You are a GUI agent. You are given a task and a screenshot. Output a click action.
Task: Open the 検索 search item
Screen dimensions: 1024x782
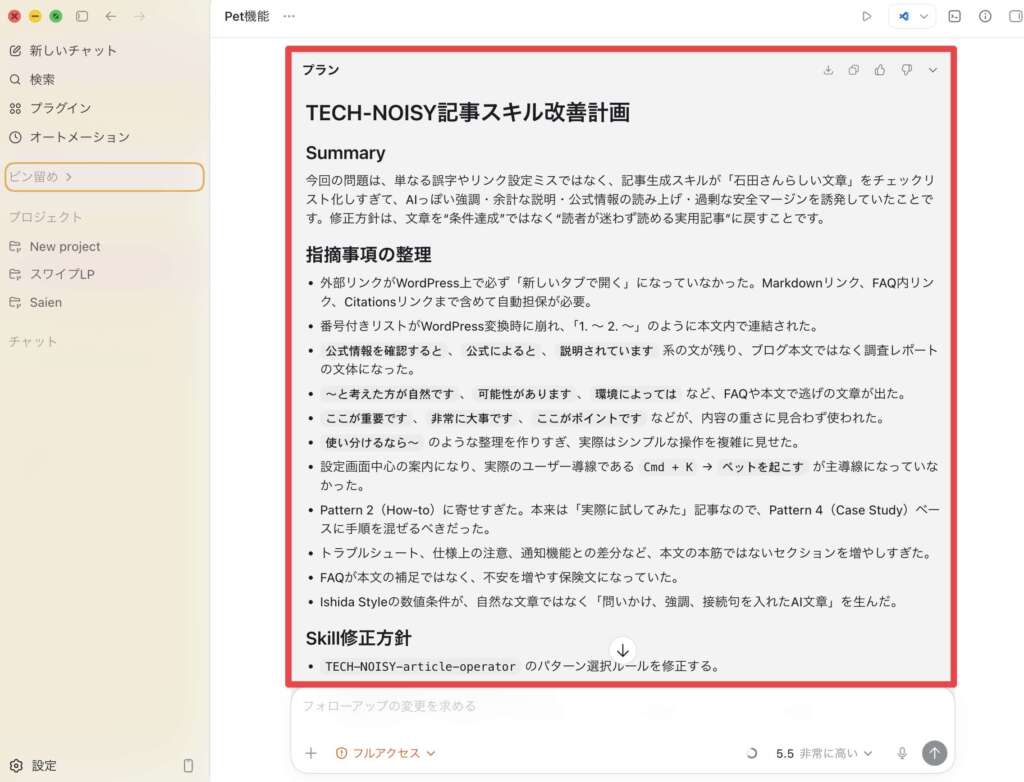(x=33, y=79)
